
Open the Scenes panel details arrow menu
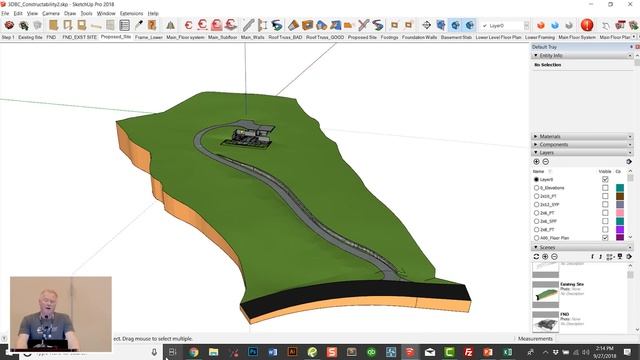tap(629, 256)
